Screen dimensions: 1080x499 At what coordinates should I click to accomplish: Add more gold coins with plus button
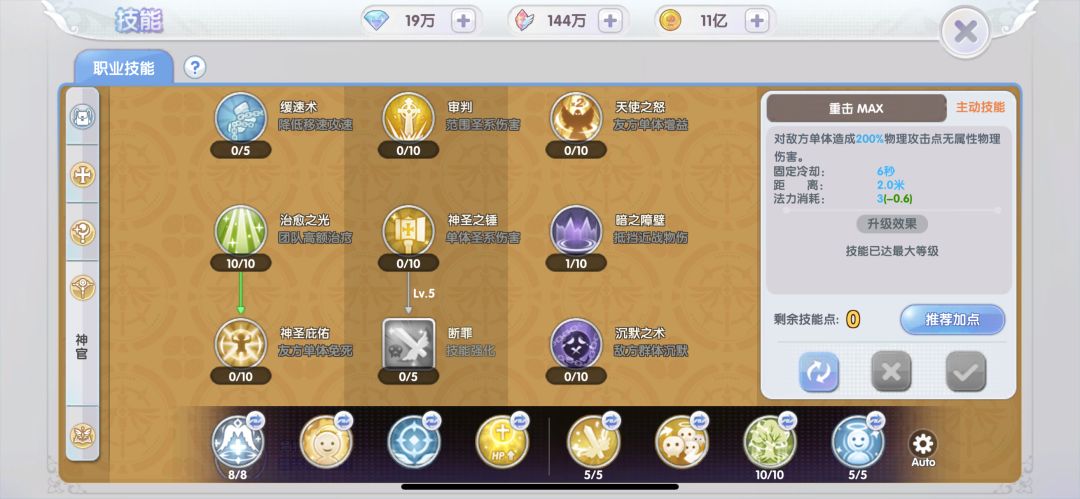click(x=756, y=21)
